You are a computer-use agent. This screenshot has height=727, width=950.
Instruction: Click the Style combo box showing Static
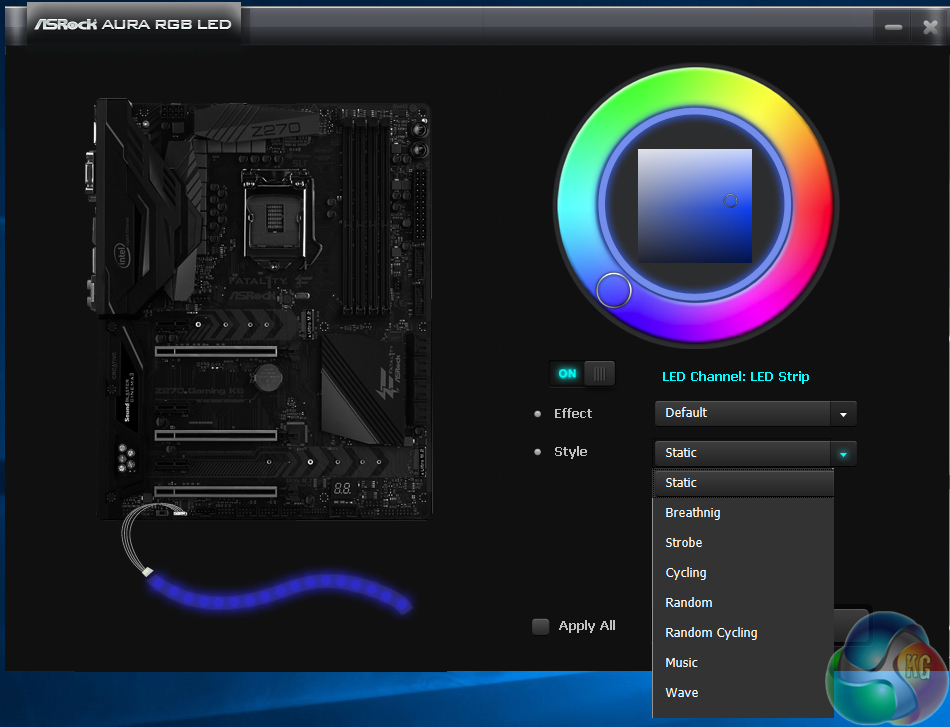(755, 453)
